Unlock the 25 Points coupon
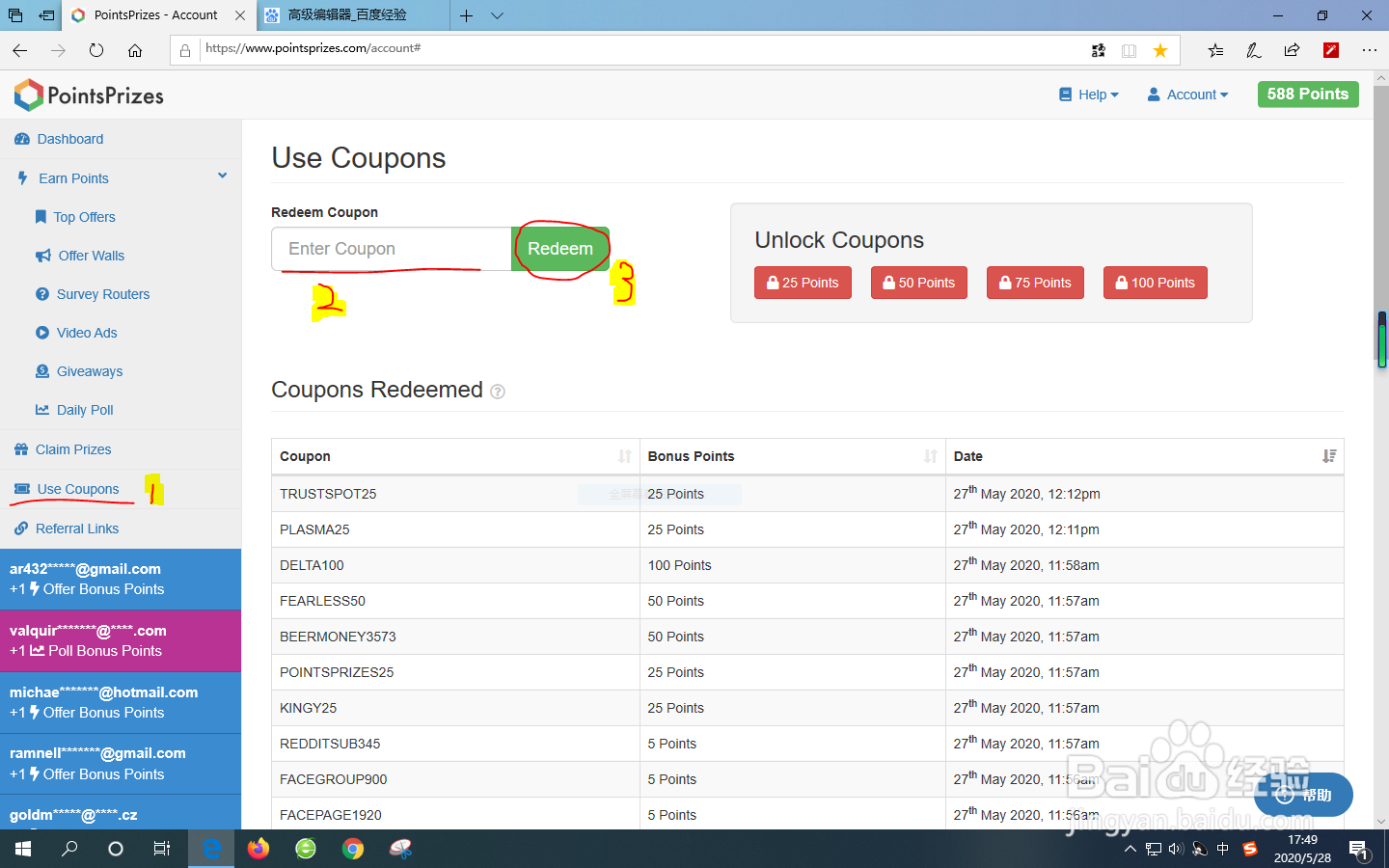This screenshot has height=868, width=1389. (x=803, y=283)
